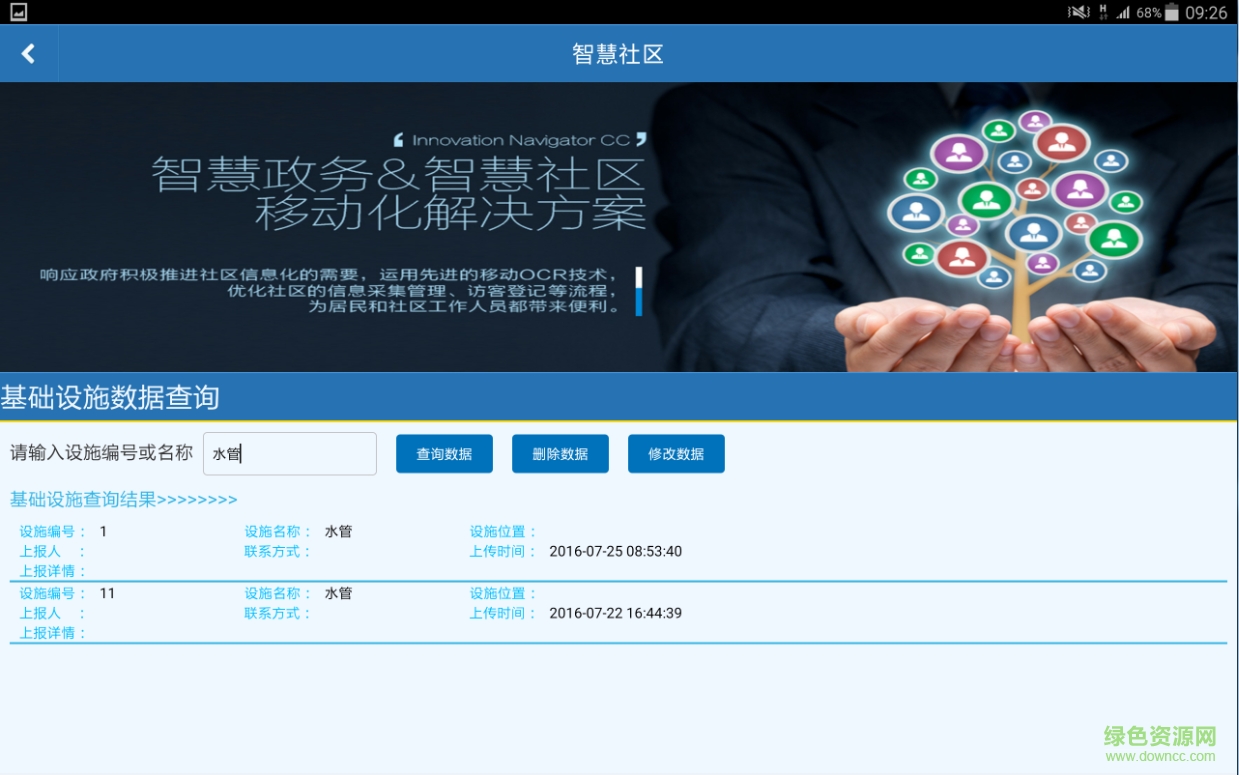
Task: Expand the 基础设施查询结果>>>>>>>> label
Action: [123, 500]
